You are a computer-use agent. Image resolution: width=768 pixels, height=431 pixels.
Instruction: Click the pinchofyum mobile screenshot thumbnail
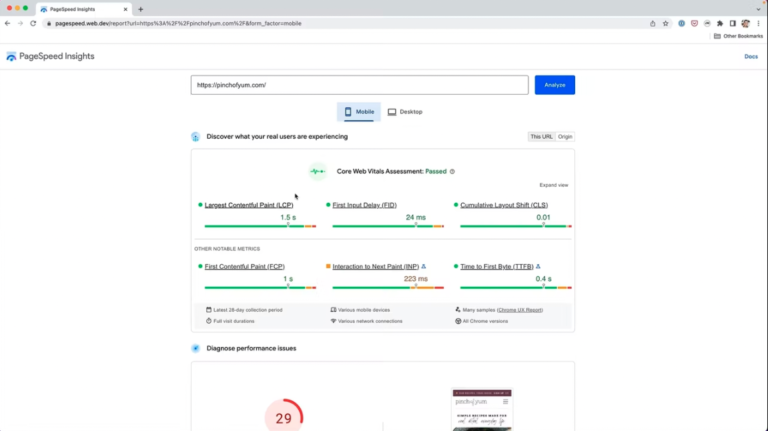(x=482, y=410)
